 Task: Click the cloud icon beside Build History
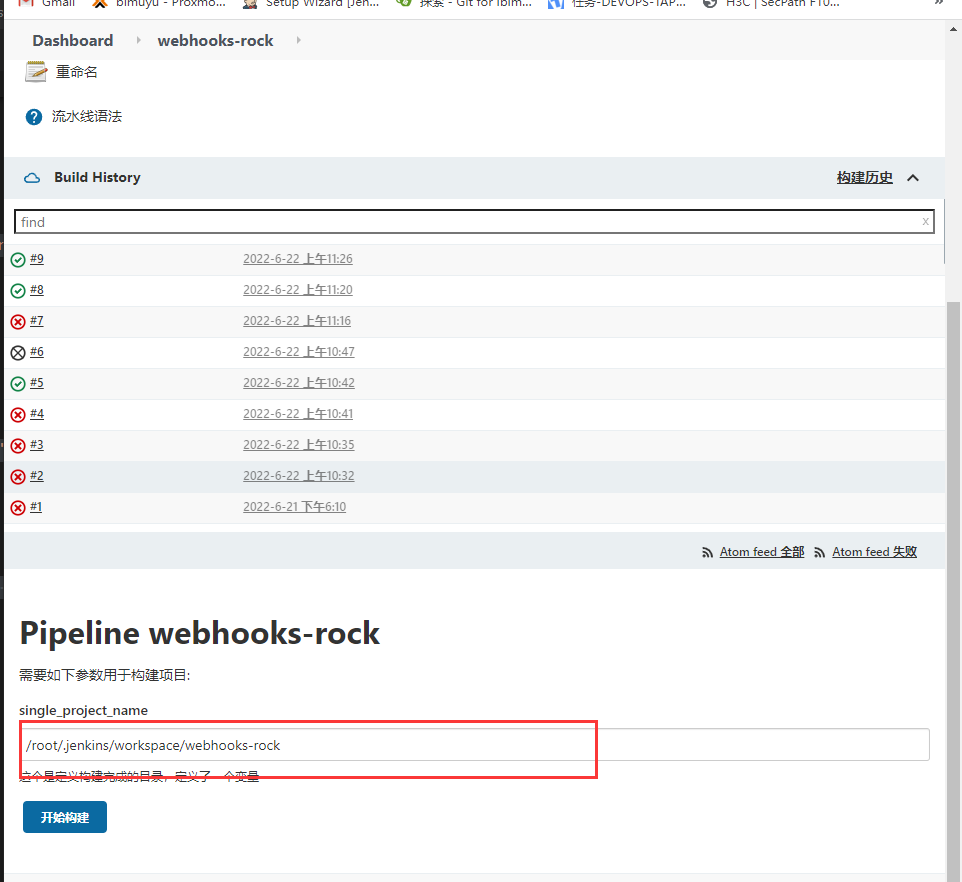click(x=32, y=177)
